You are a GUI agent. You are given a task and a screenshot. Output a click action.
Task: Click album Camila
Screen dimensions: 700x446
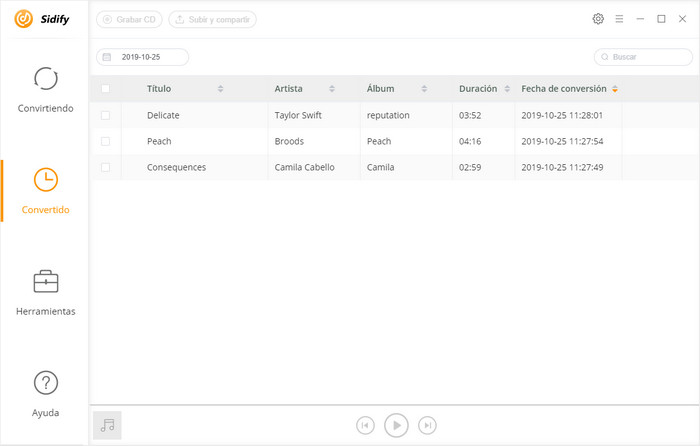pos(380,167)
